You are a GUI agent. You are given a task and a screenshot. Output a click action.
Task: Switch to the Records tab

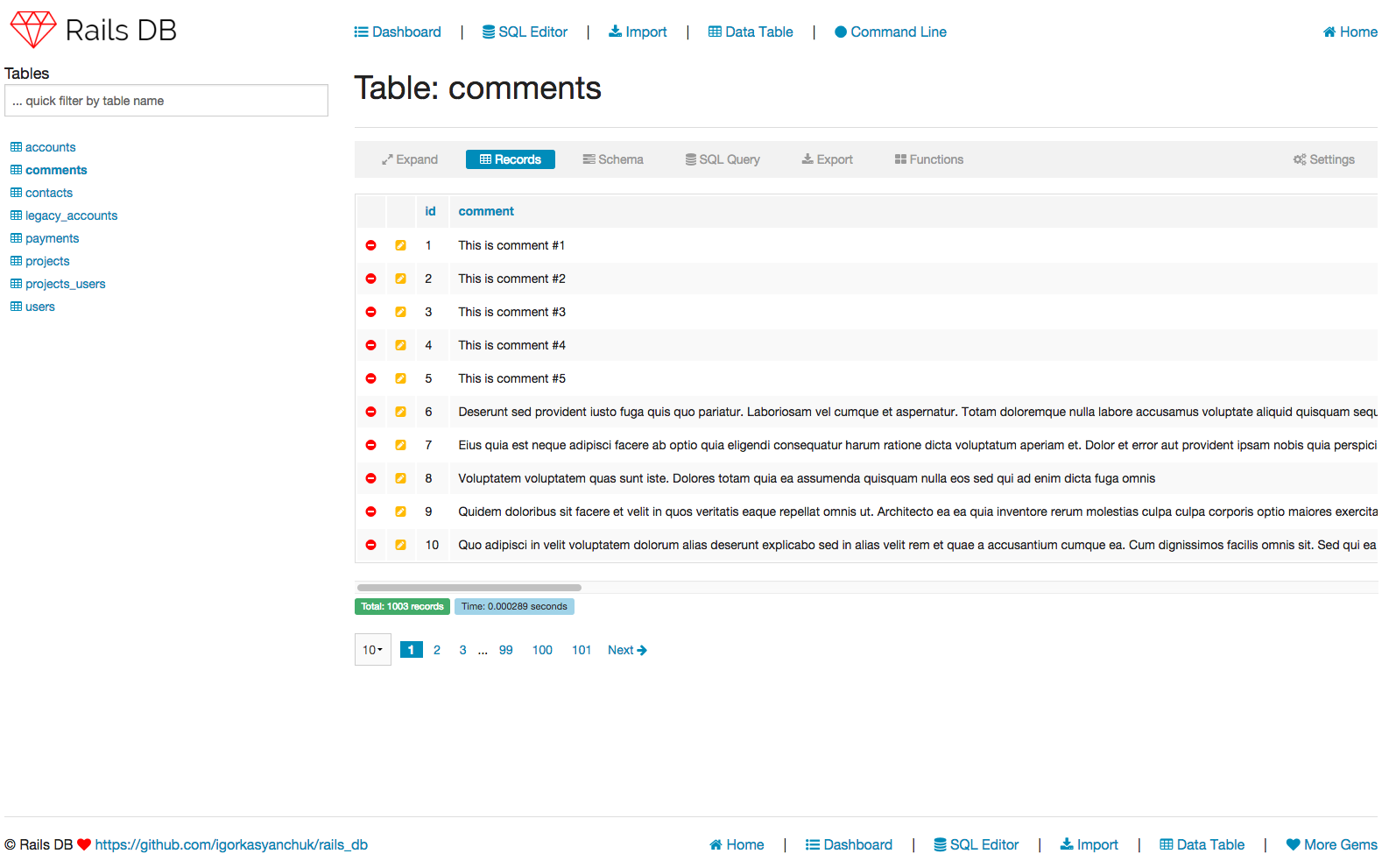(511, 159)
